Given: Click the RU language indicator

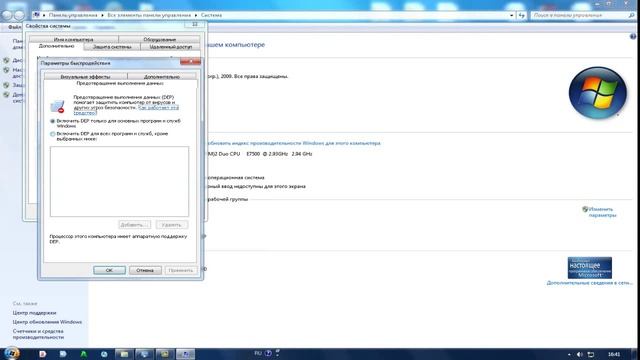Looking at the screenshot, I should pos(258,353).
